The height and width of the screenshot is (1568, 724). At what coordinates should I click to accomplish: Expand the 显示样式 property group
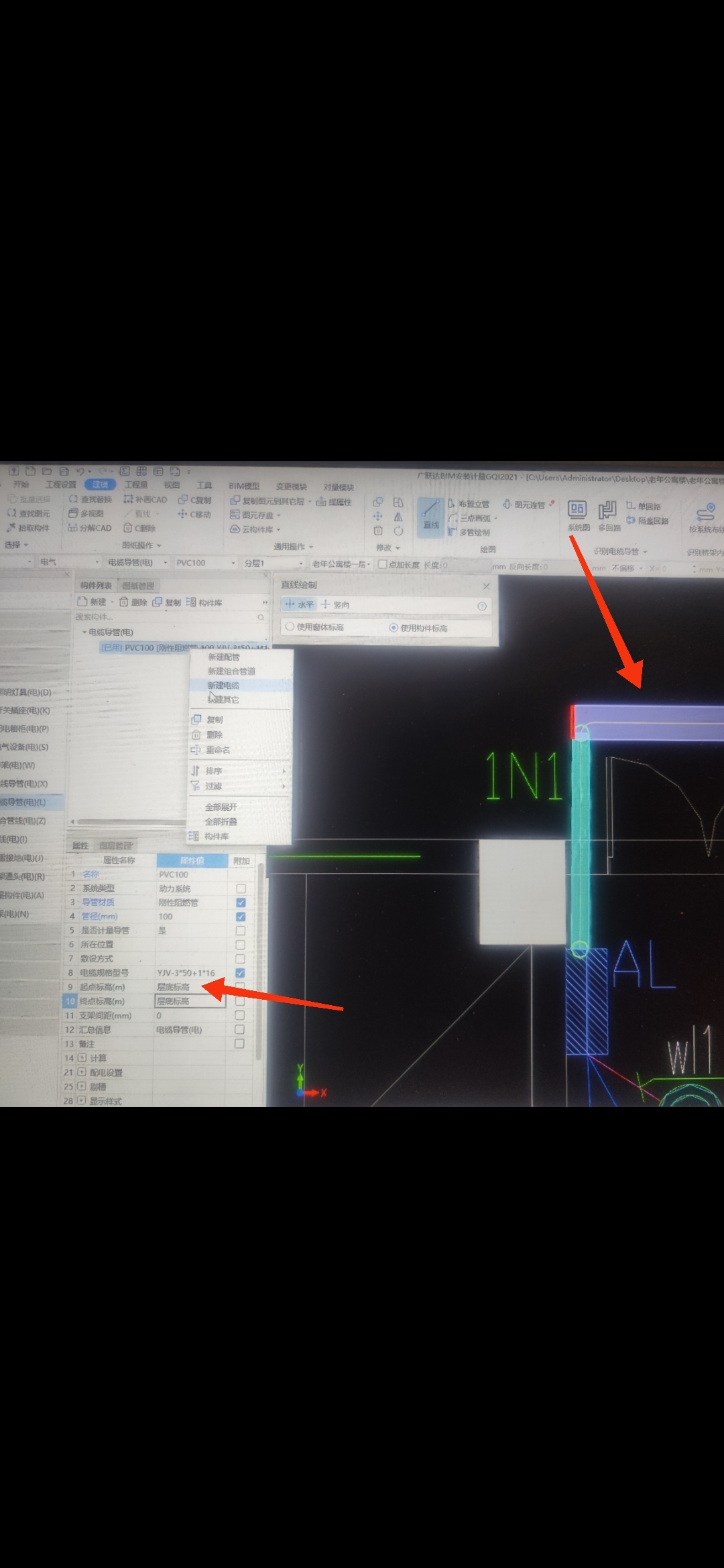(x=81, y=1101)
